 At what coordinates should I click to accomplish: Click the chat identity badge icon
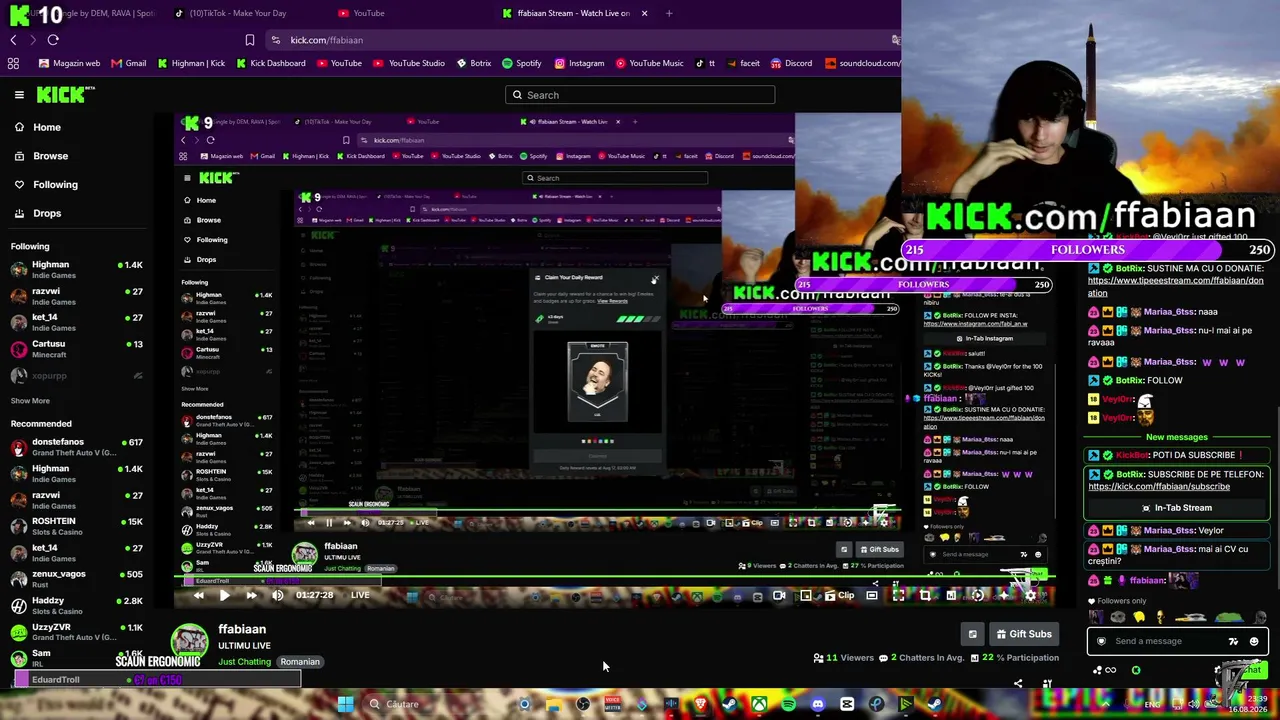(1102, 642)
